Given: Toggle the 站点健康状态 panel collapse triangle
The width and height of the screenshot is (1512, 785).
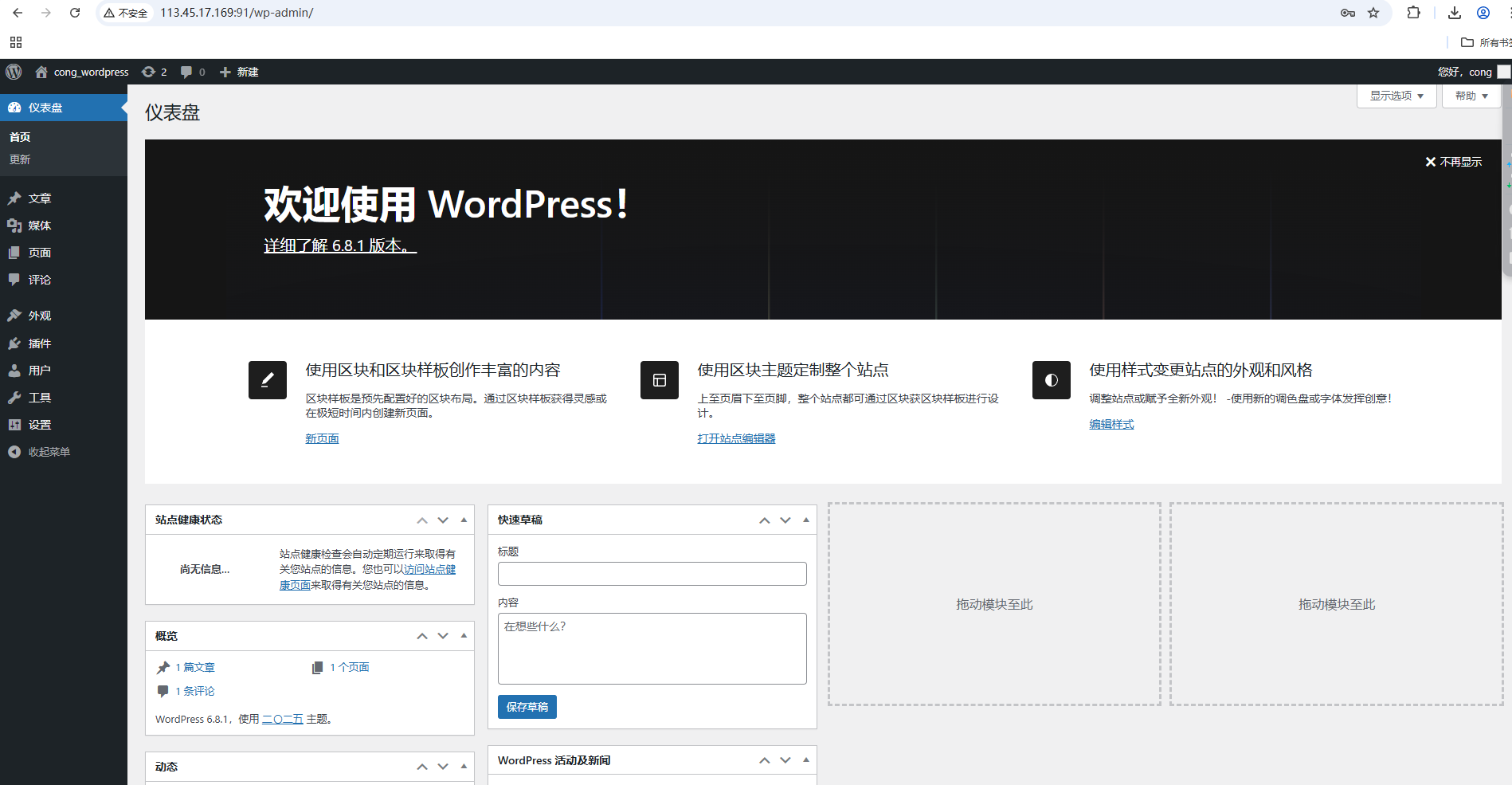Looking at the screenshot, I should click(x=464, y=520).
